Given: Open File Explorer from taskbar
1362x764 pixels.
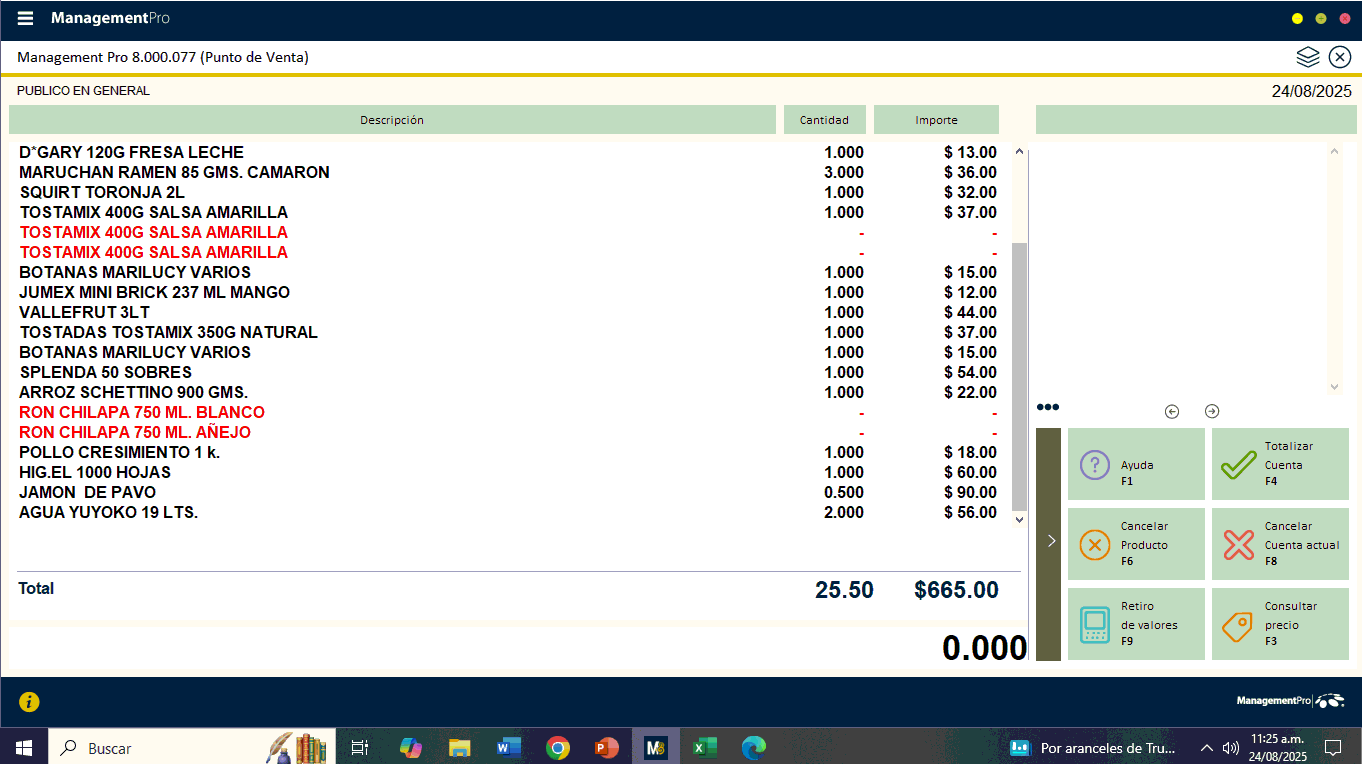Looking at the screenshot, I should click(x=459, y=747).
